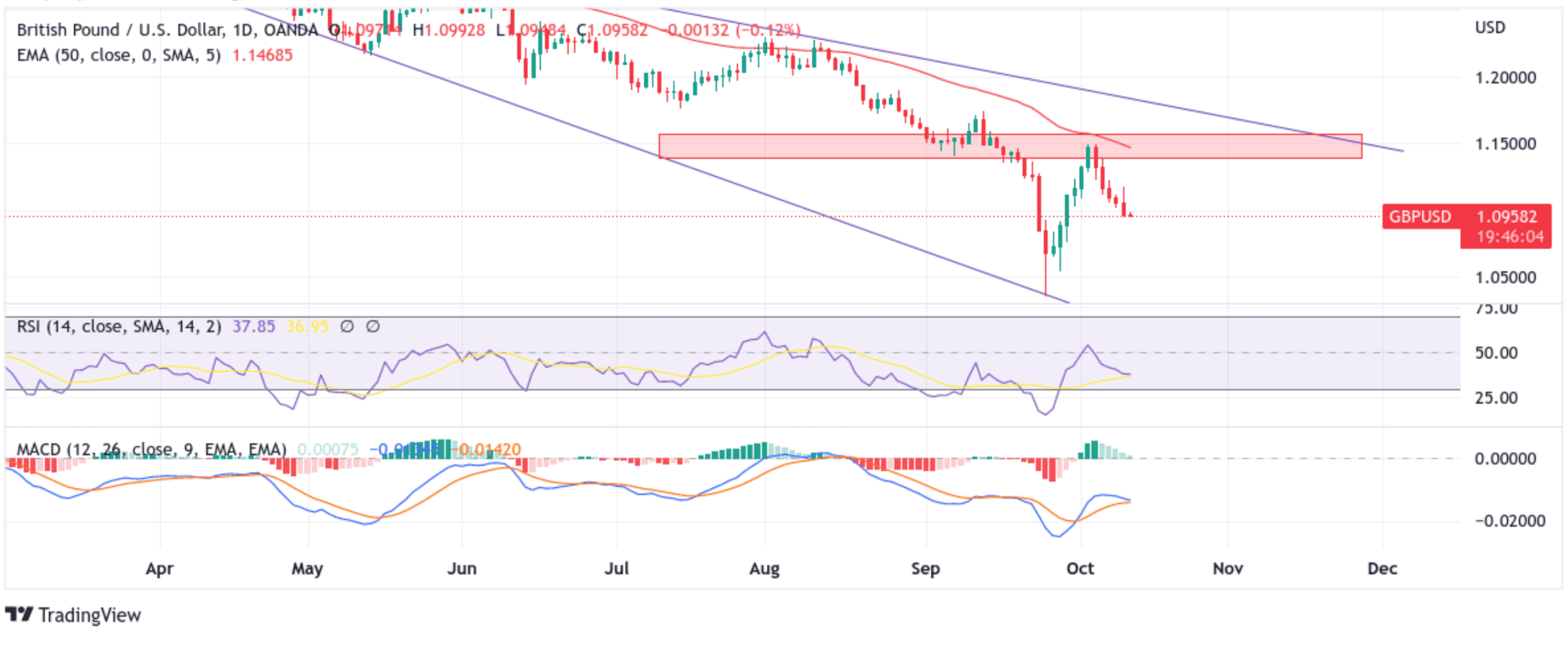Click the RSI value 37.85
Image resolution: width=1568 pixels, height=657 pixels.
pyautogui.click(x=254, y=327)
